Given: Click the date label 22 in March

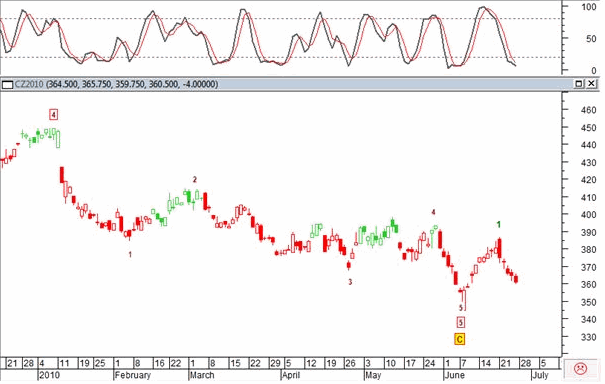Looking at the screenshot, I should [255, 364].
